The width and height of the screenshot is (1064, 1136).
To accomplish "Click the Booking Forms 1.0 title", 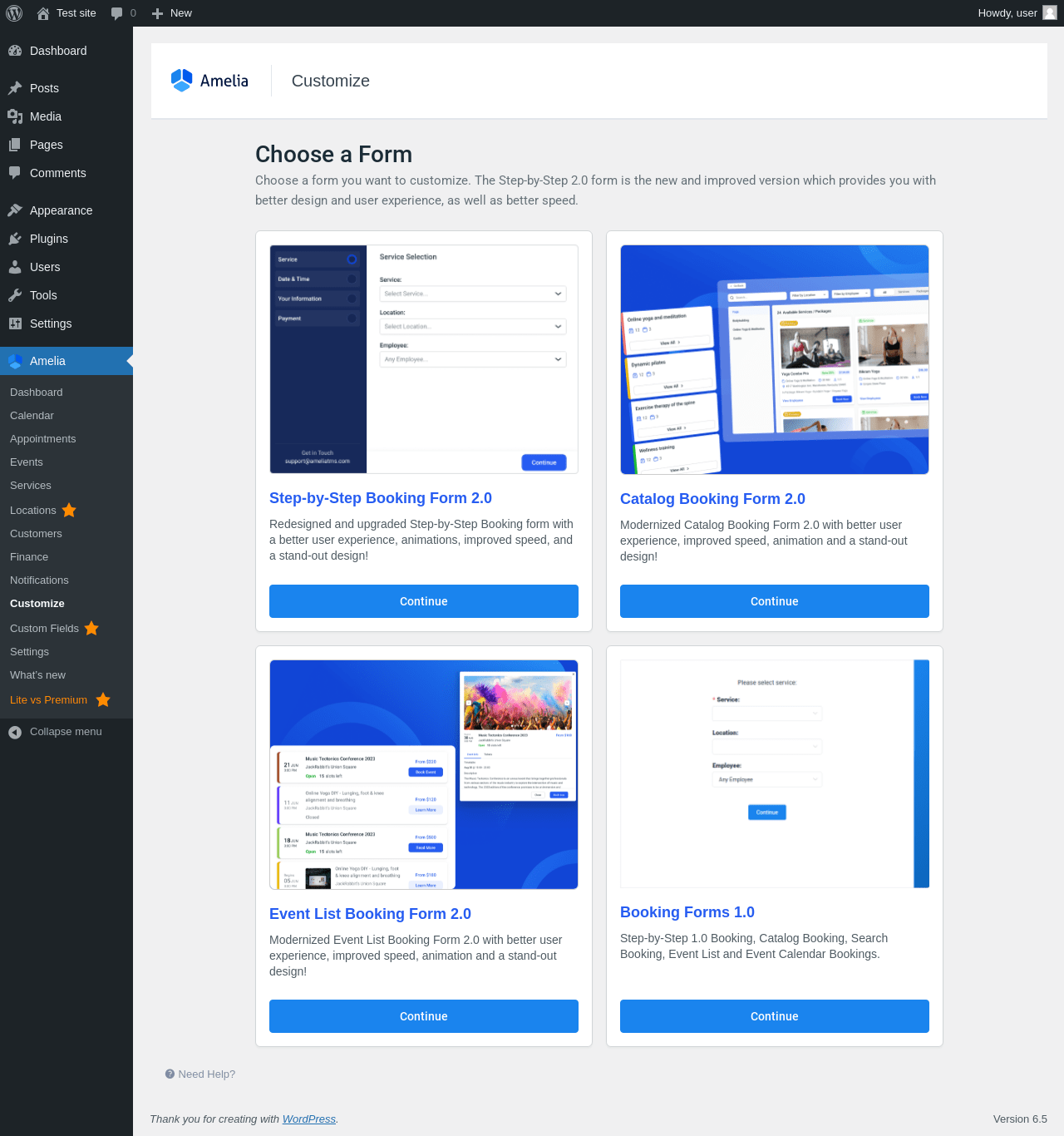I will 687,912.
